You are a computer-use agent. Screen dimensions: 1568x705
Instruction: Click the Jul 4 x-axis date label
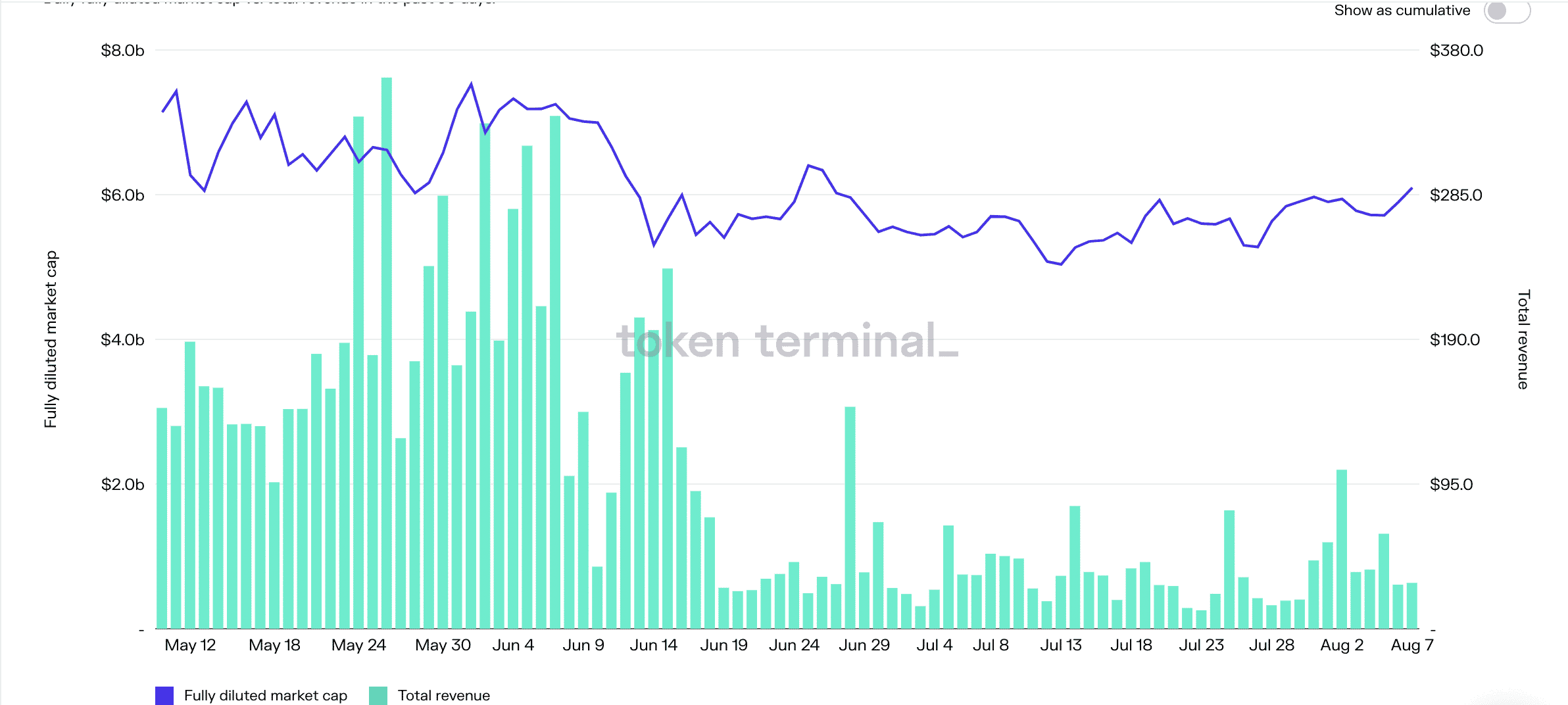pos(934,645)
